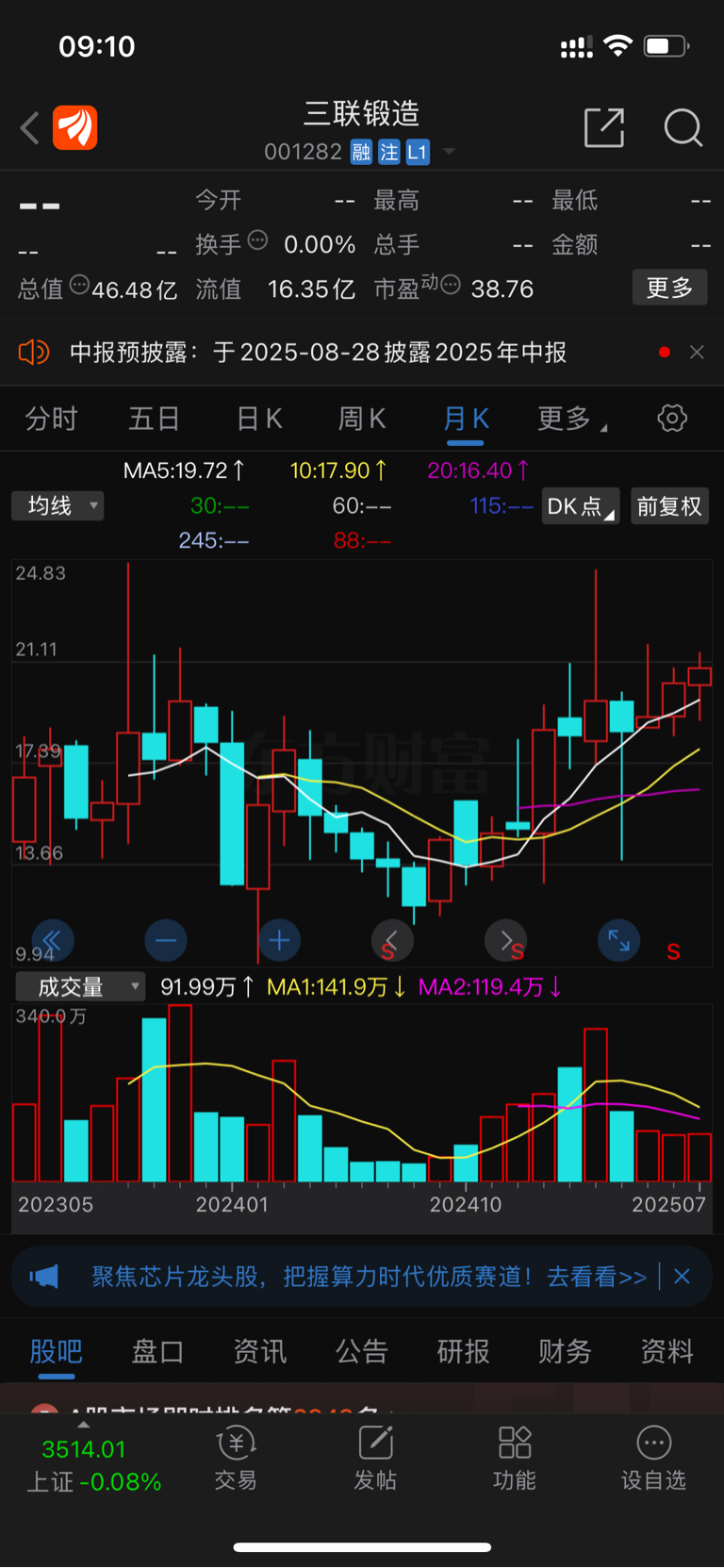724x1568 pixels.
Task: Tap the info icon beside 换手
Action: [x=257, y=239]
